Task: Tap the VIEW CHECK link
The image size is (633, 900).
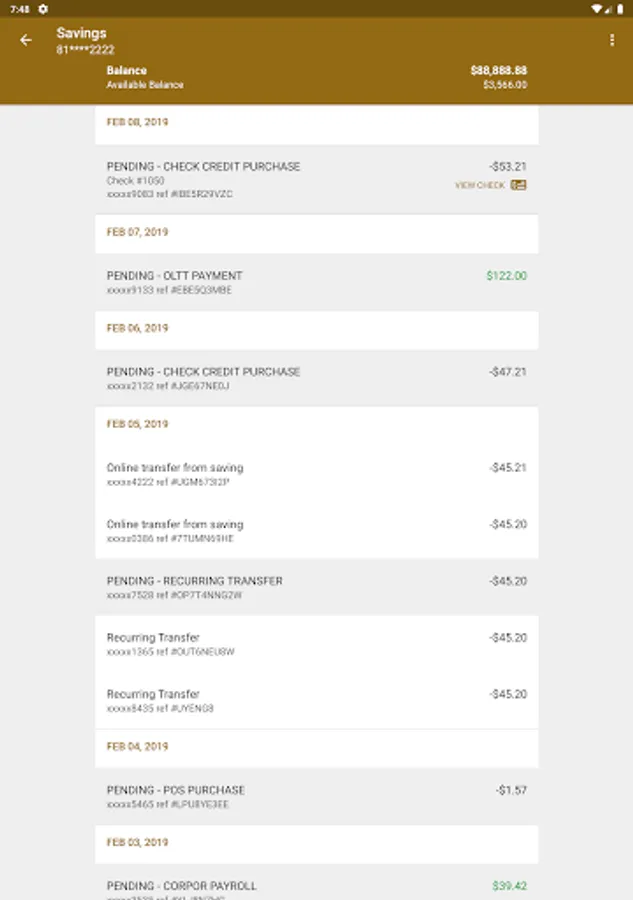Action: [480, 185]
